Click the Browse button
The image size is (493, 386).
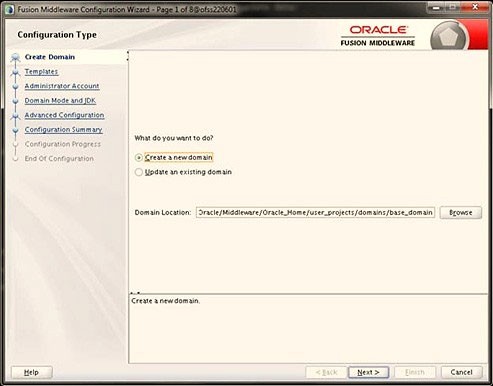pyautogui.click(x=461, y=212)
